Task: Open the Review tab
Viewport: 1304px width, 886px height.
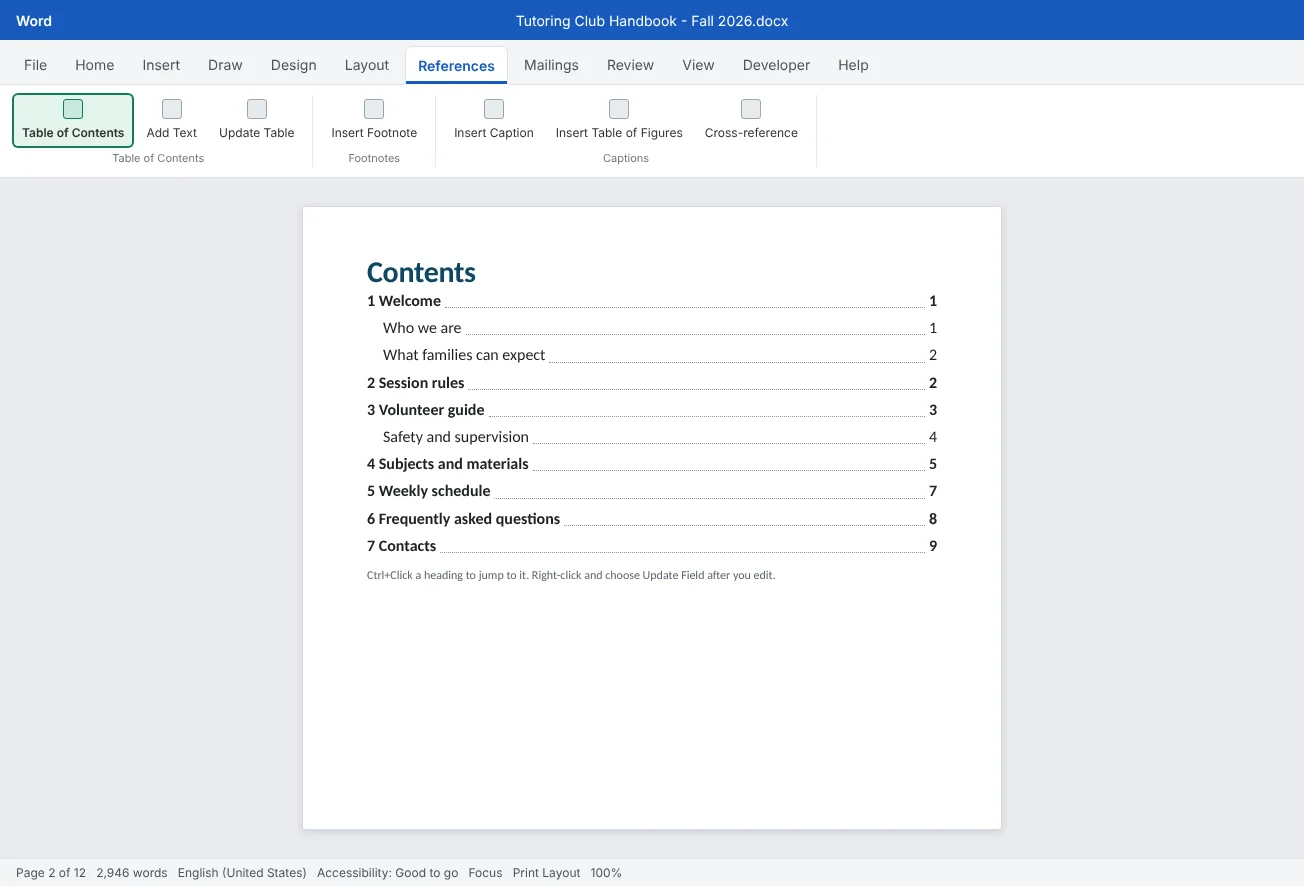Action: tap(630, 65)
